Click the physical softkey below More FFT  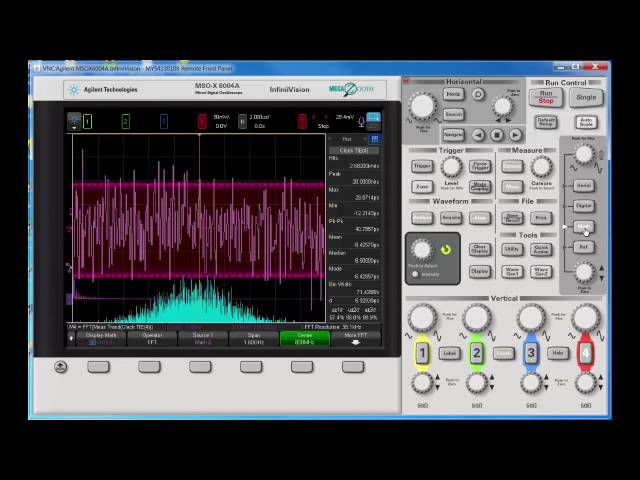(x=353, y=367)
